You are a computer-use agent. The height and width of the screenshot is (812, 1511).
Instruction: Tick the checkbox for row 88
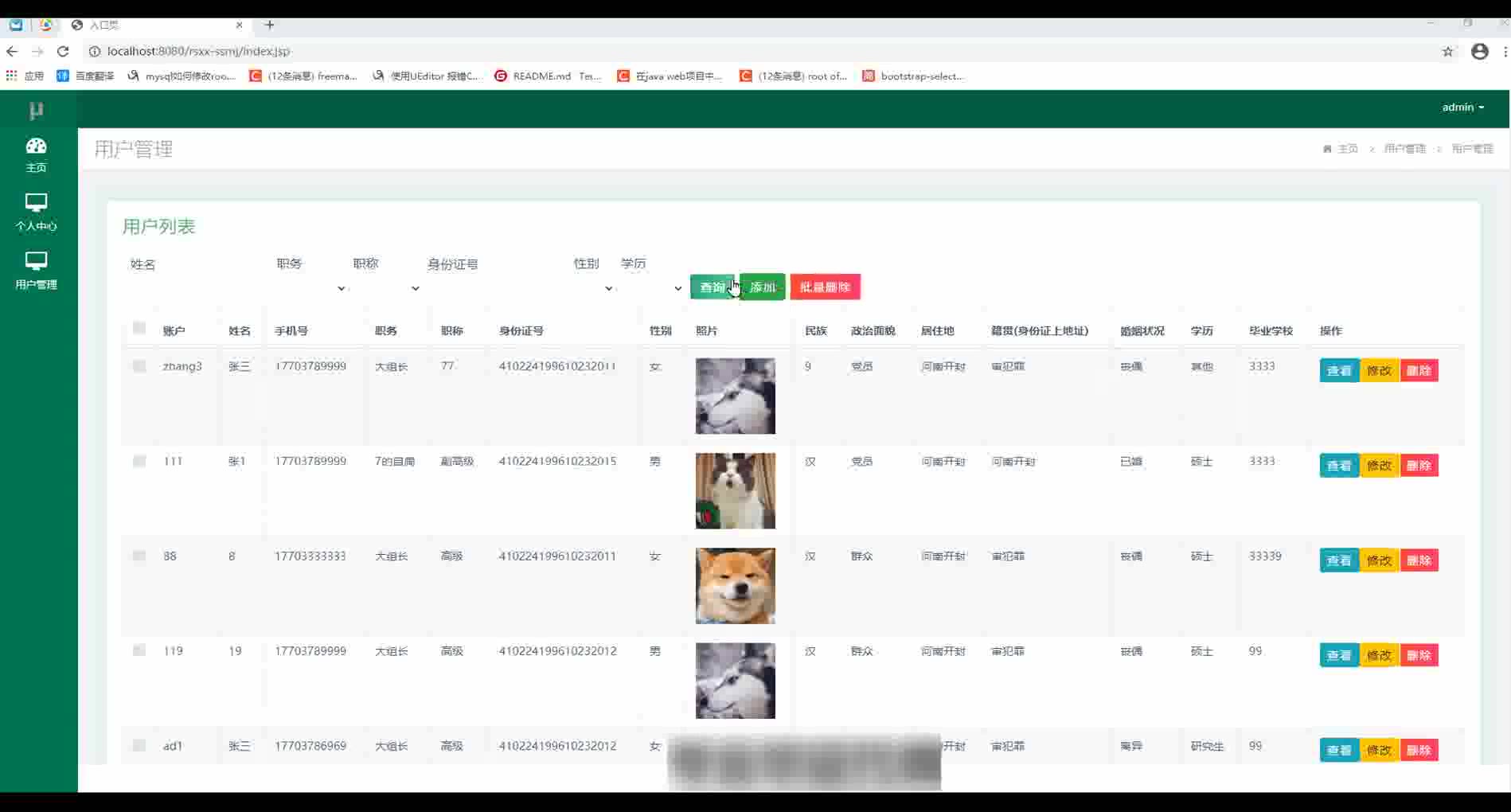tap(139, 556)
